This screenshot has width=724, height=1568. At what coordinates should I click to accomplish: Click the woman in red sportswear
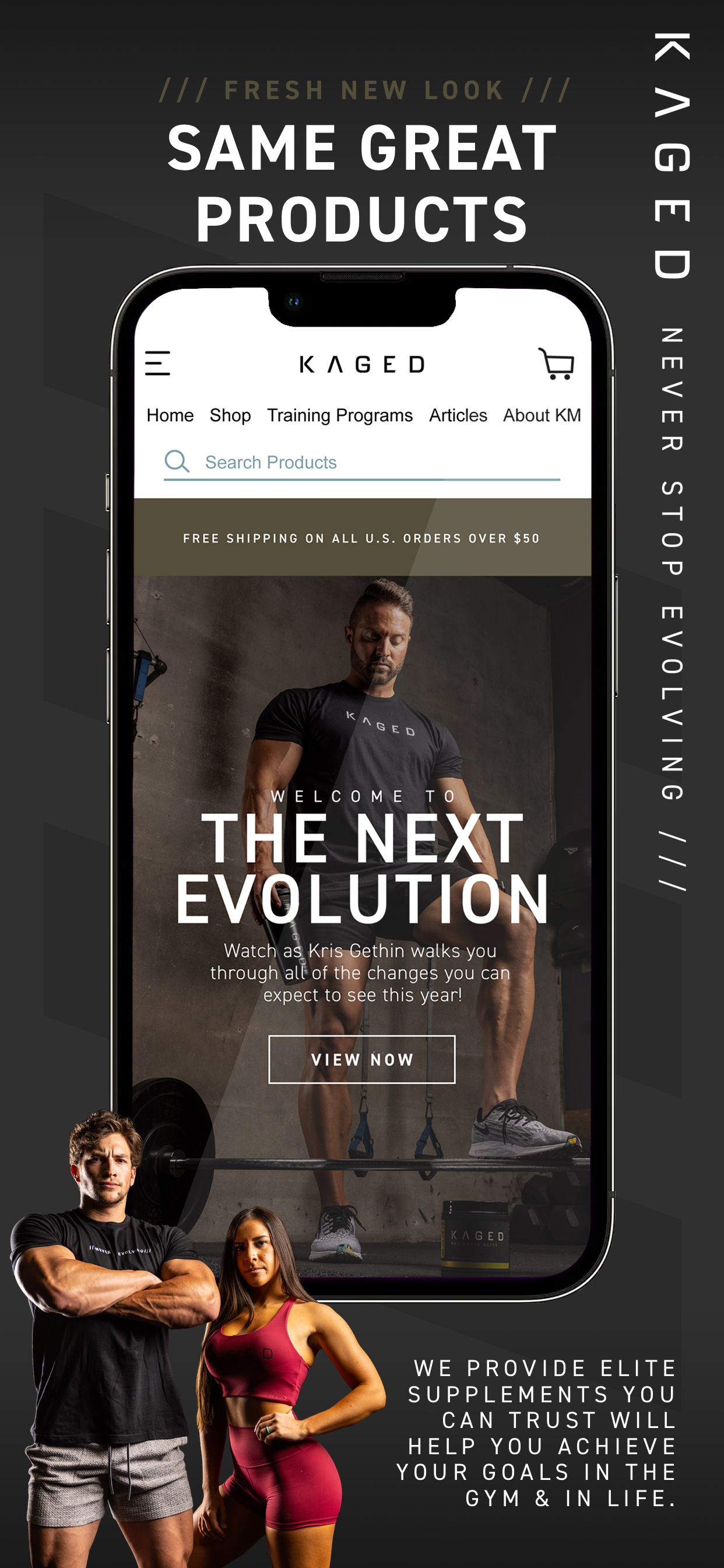click(x=286, y=1388)
